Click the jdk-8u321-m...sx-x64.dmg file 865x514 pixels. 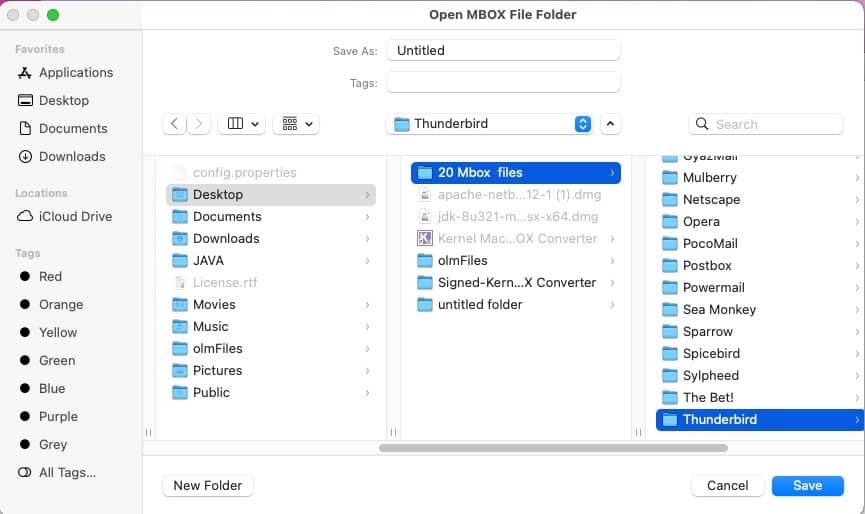pyautogui.click(x=516, y=217)
